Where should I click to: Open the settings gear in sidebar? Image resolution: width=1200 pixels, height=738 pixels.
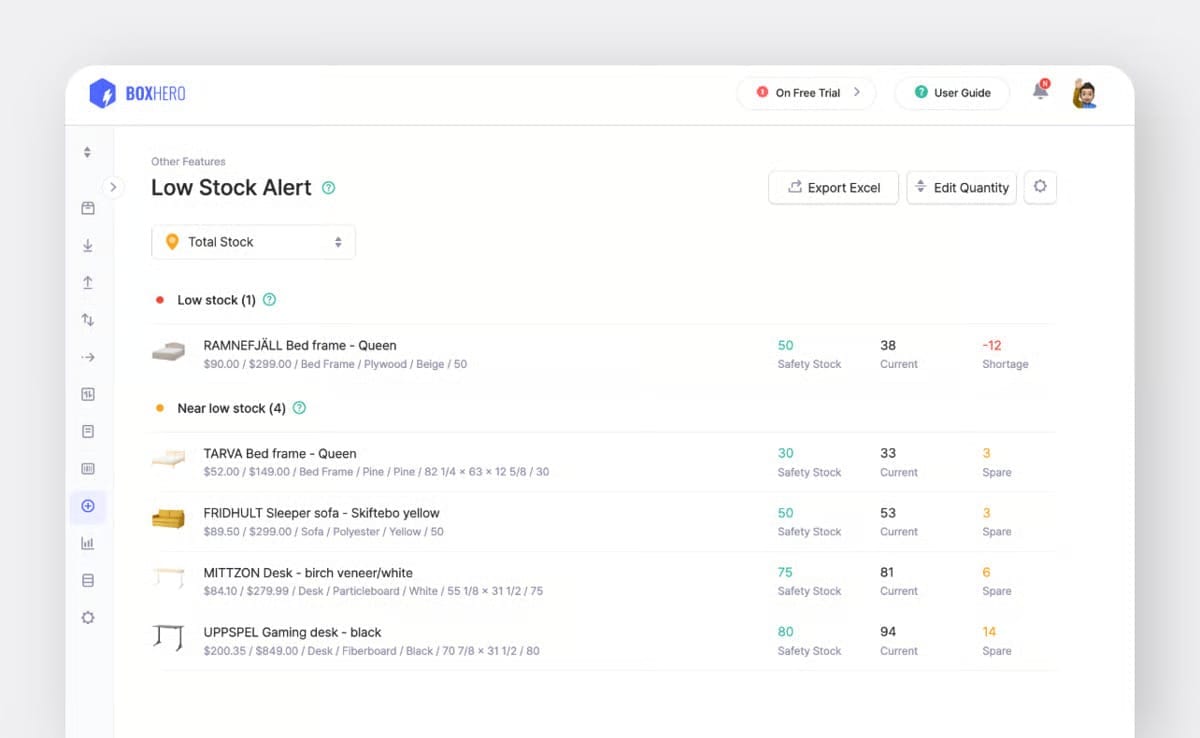pos(88,618)
